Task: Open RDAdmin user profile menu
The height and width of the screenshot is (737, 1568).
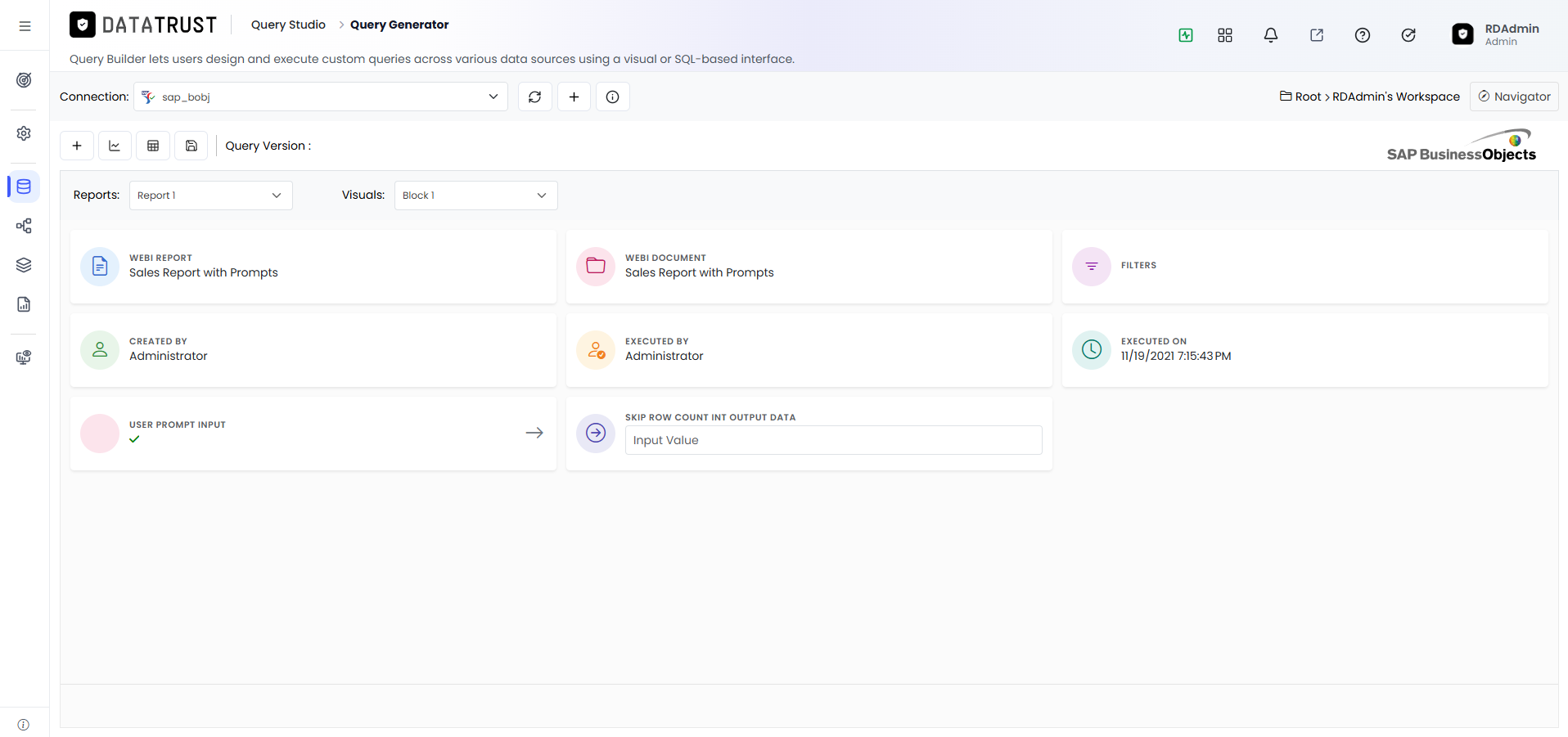Action: (x=1496, y=34)
